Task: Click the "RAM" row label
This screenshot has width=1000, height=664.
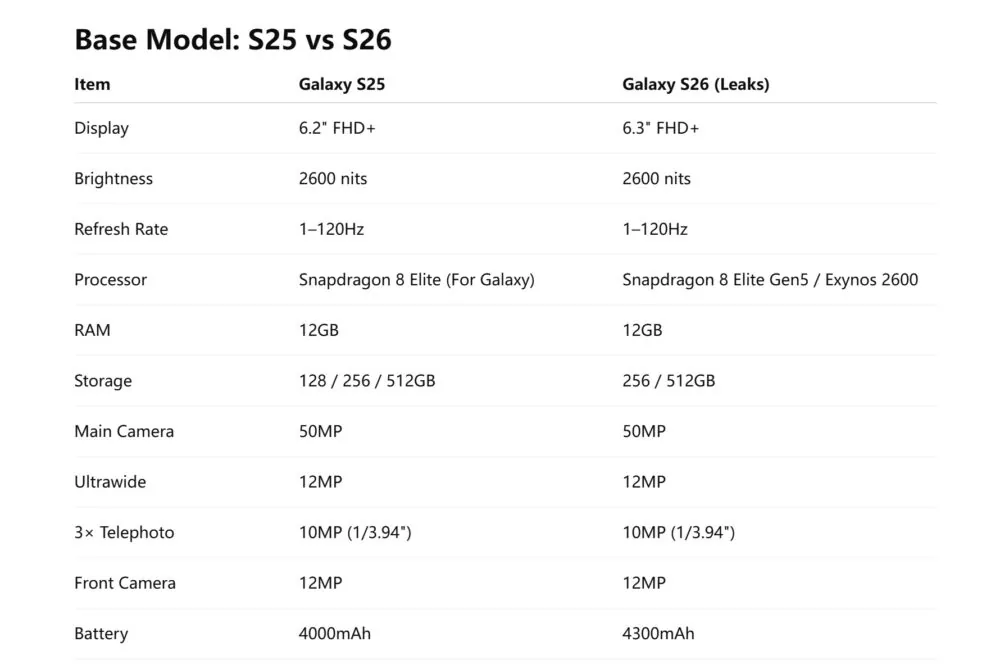Action: pos(92,330)
